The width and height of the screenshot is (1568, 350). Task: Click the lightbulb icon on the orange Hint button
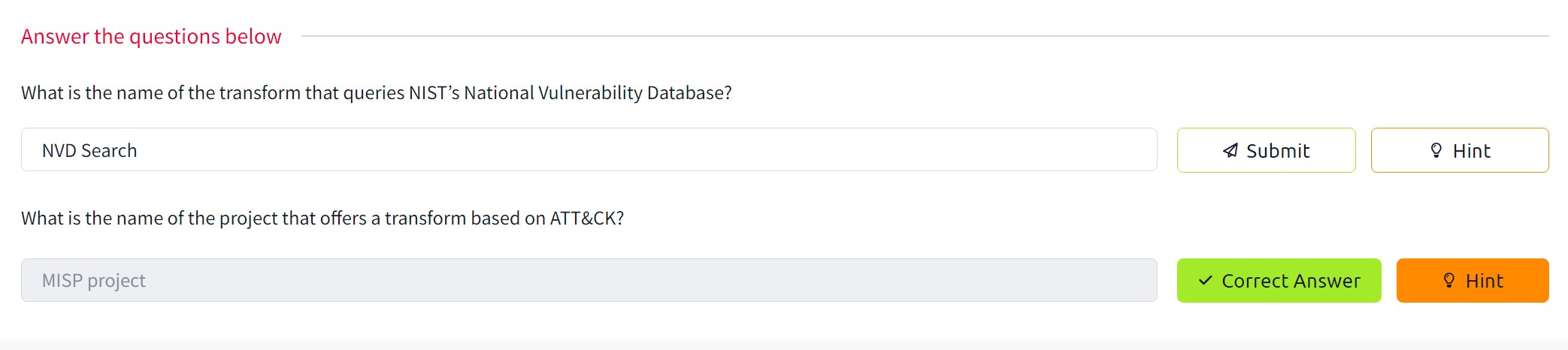(x=1449, y=281)
